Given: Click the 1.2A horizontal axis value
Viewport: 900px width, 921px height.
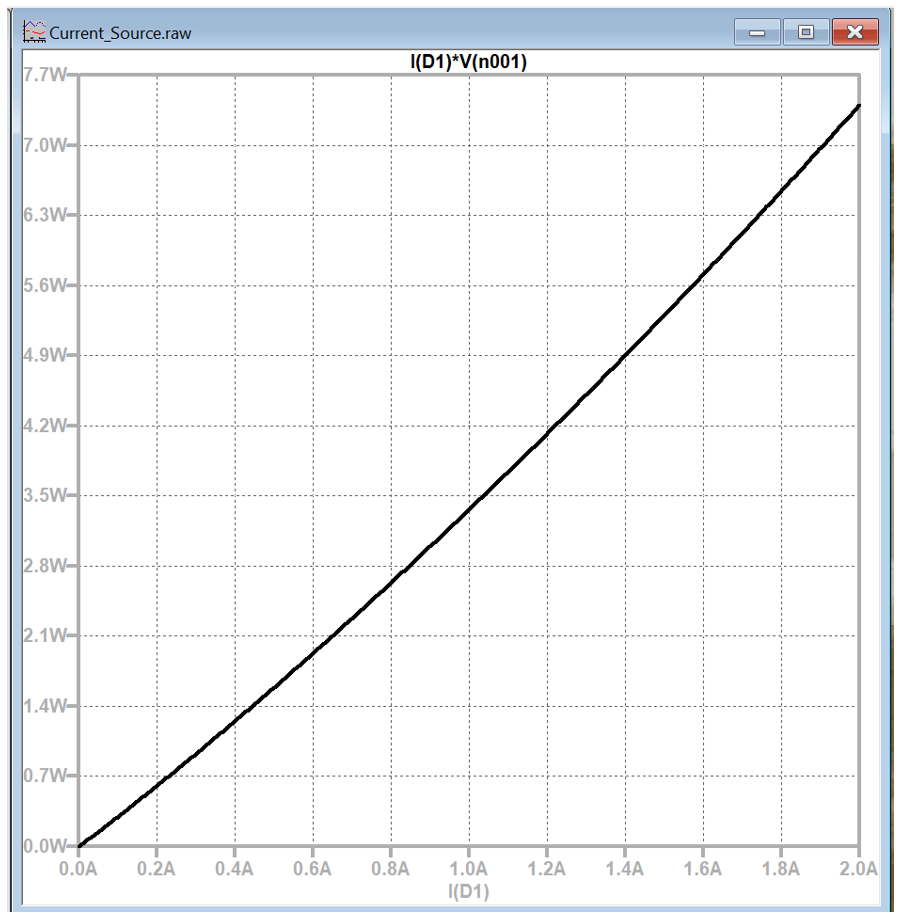Looking at the screenshot, I should coord(547,868).
